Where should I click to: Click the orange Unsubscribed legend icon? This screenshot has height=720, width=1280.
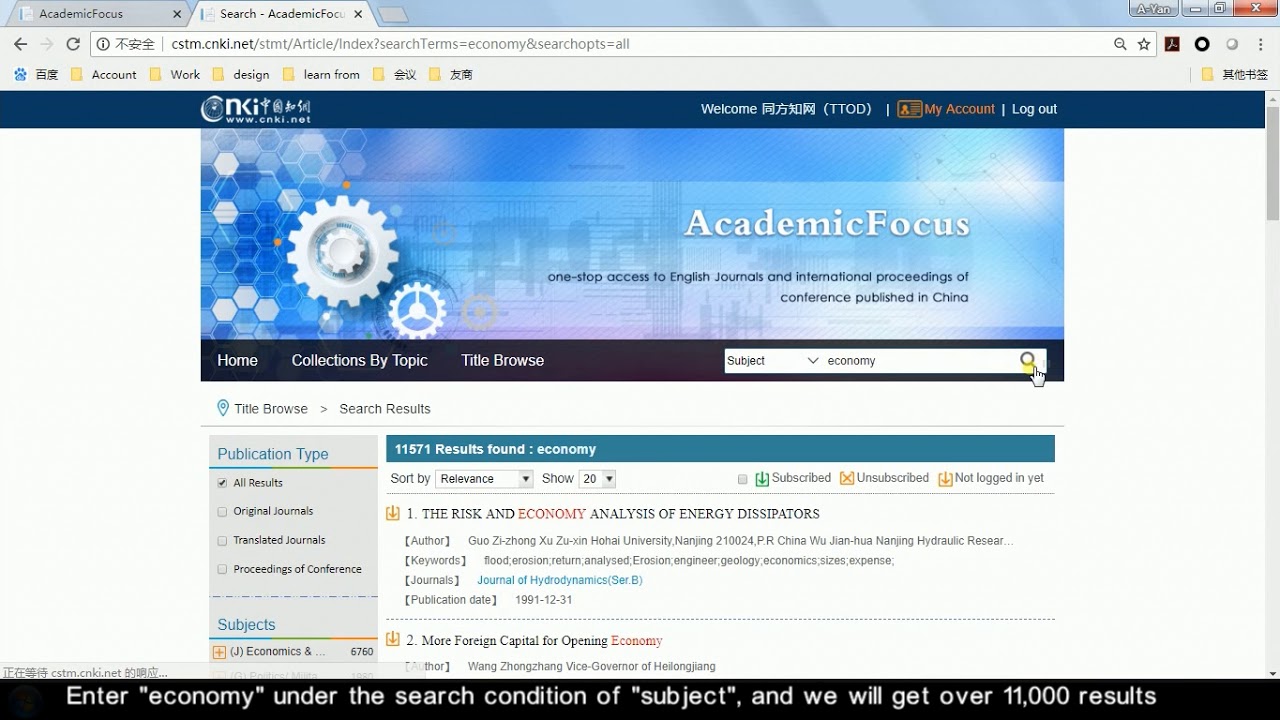[847, 479]
